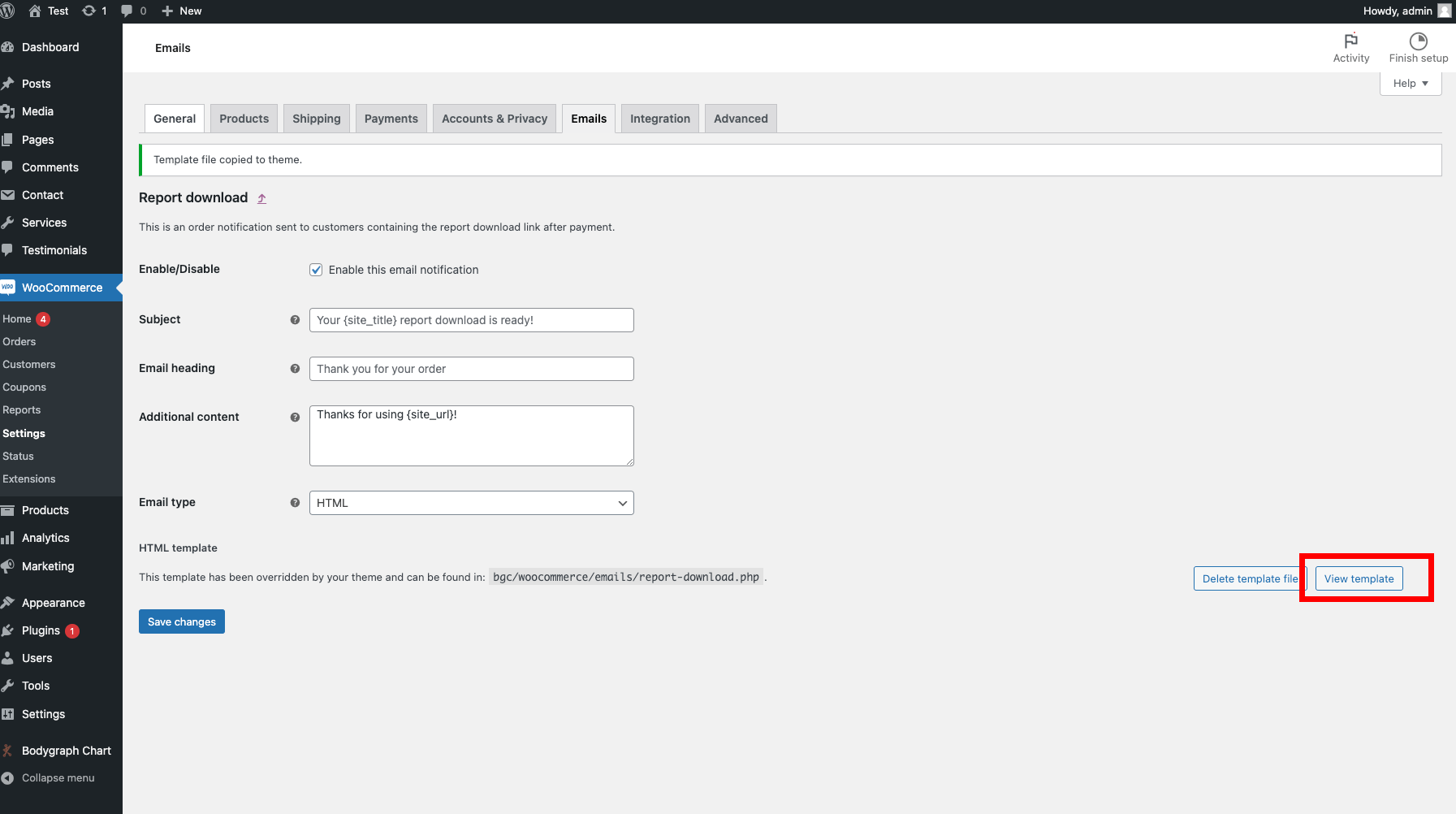Open WooCommerce Reports submenu link
Image resolution: width=1456 pixels, height=814 pixels.
22,410
